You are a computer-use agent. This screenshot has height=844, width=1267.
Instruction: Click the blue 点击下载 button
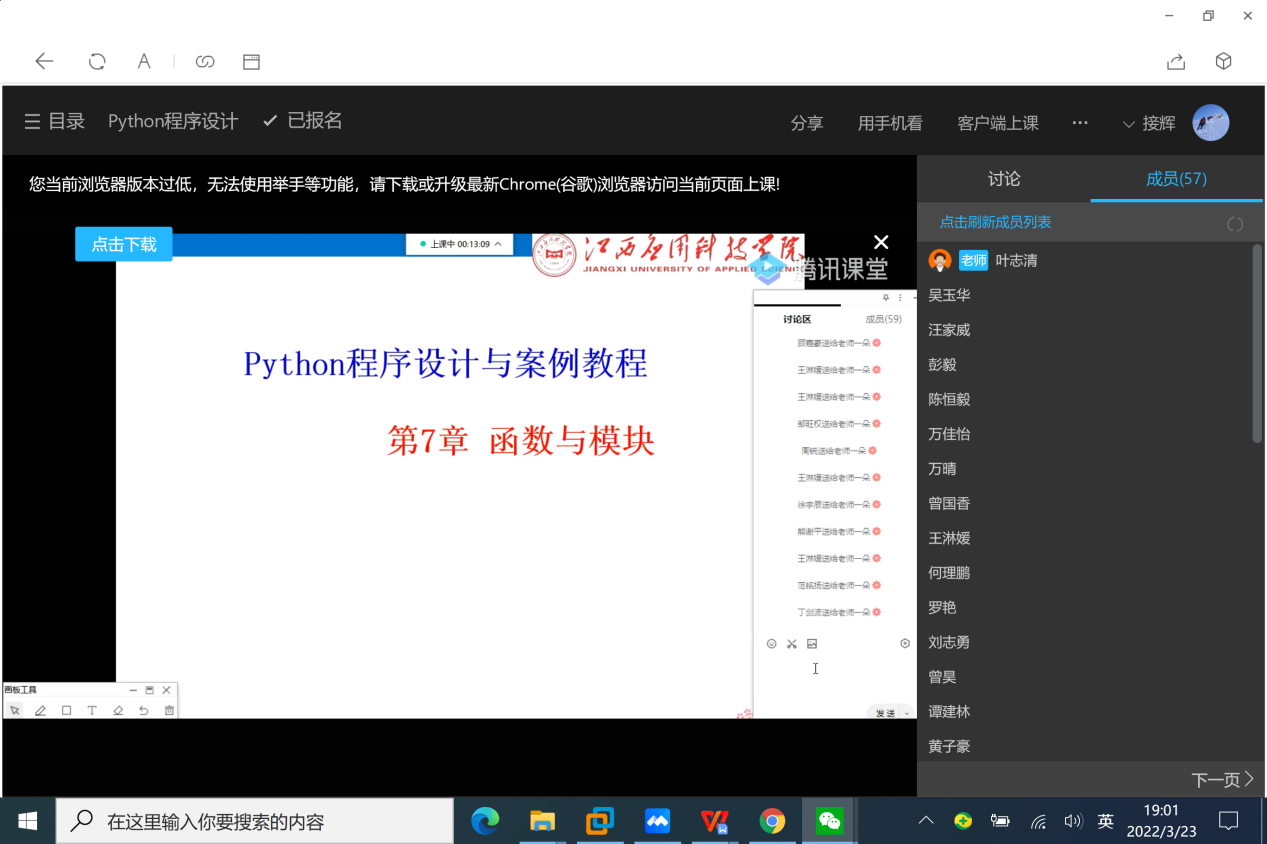click(124, 244)
